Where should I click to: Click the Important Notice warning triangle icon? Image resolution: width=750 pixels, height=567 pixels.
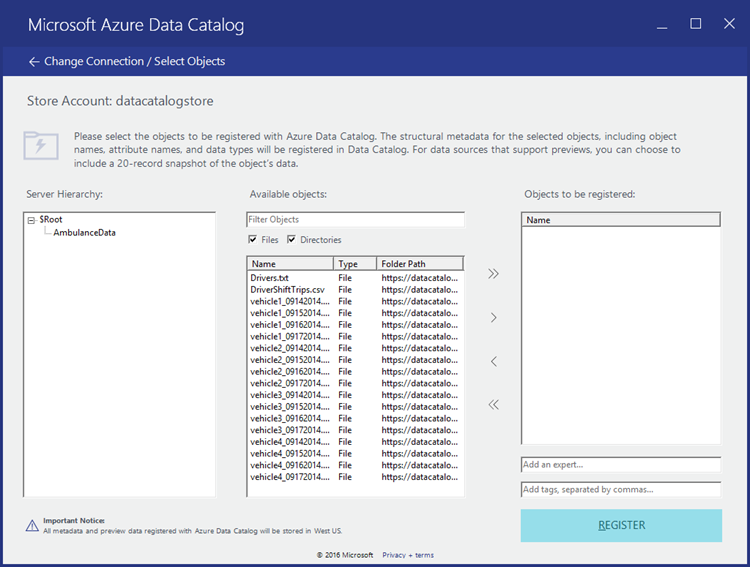[32, 526]
